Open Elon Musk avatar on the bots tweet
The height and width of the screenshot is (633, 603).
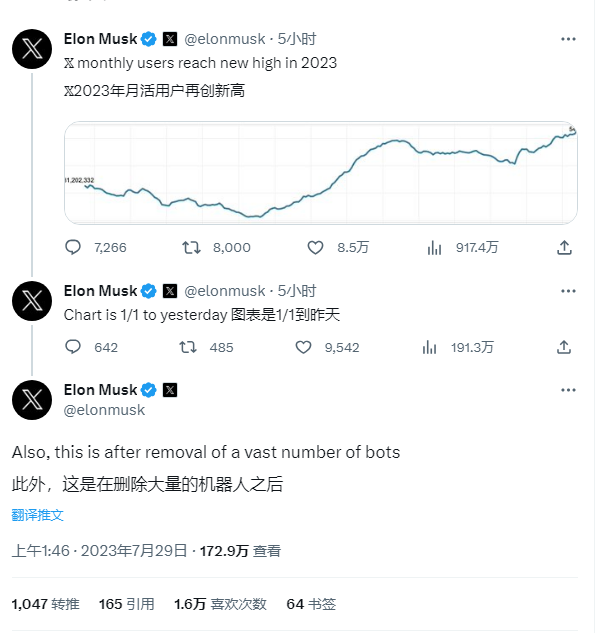tap(32, 400)
